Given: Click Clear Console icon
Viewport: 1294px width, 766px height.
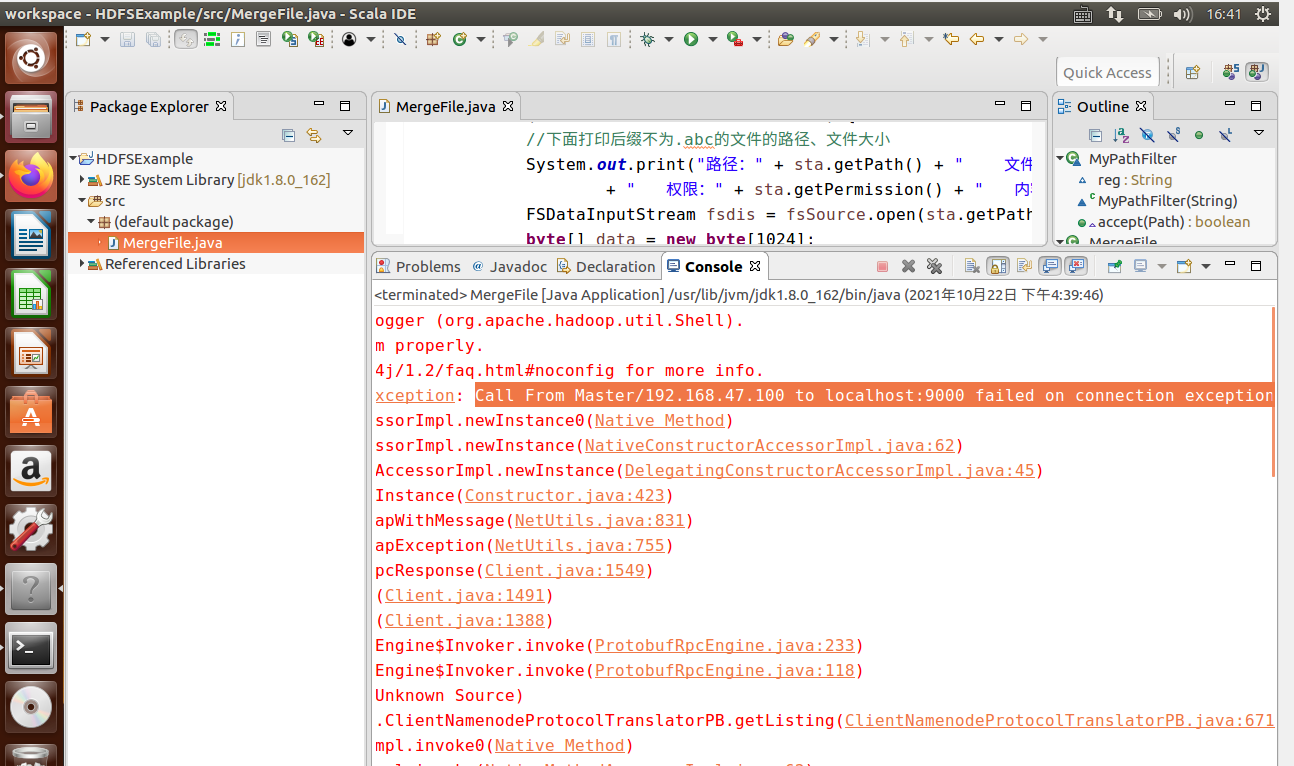Looking at the screenshot, I should coord(972,266).
